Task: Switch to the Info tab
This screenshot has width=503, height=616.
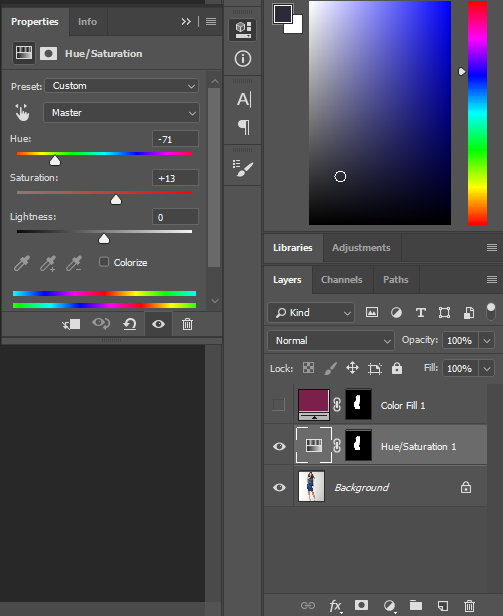Action: coord(87,22)
